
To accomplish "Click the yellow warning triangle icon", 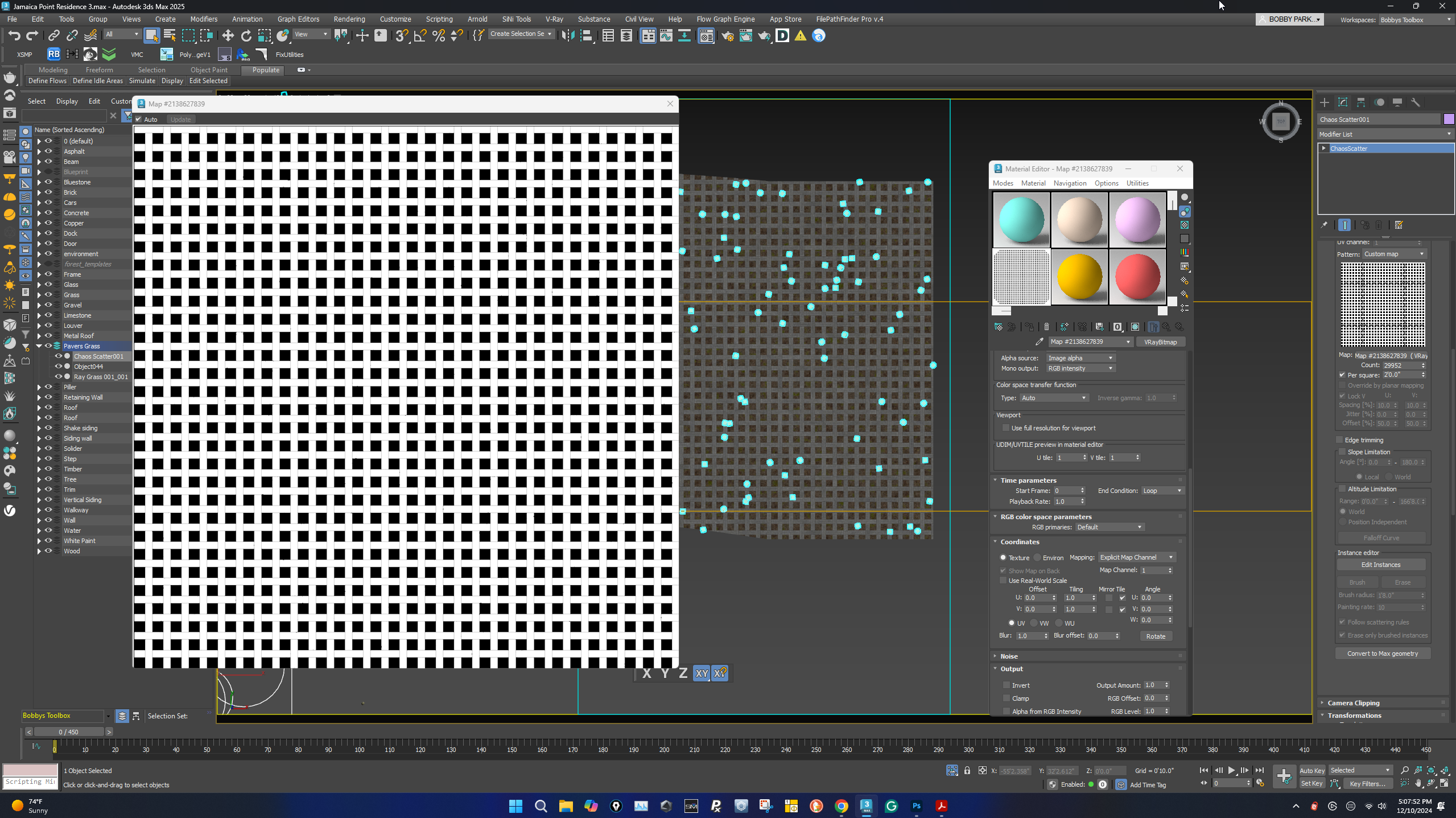I will 801,36.
